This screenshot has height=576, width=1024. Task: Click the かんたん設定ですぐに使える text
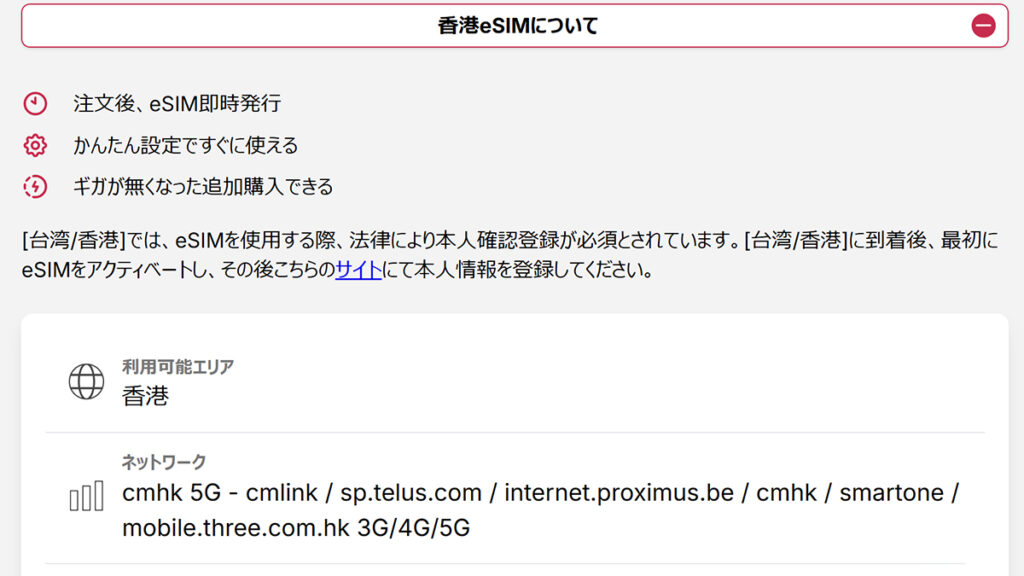click(x=185, y=146)
